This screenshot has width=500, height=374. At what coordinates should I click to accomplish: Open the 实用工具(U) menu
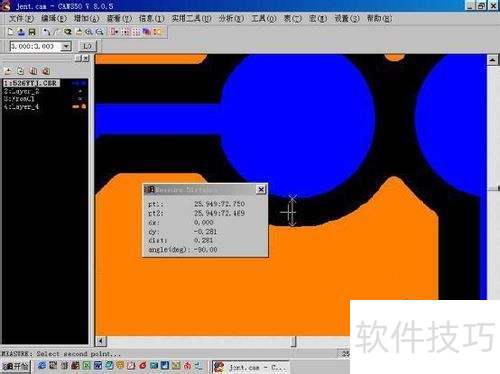tap(191, 18)
